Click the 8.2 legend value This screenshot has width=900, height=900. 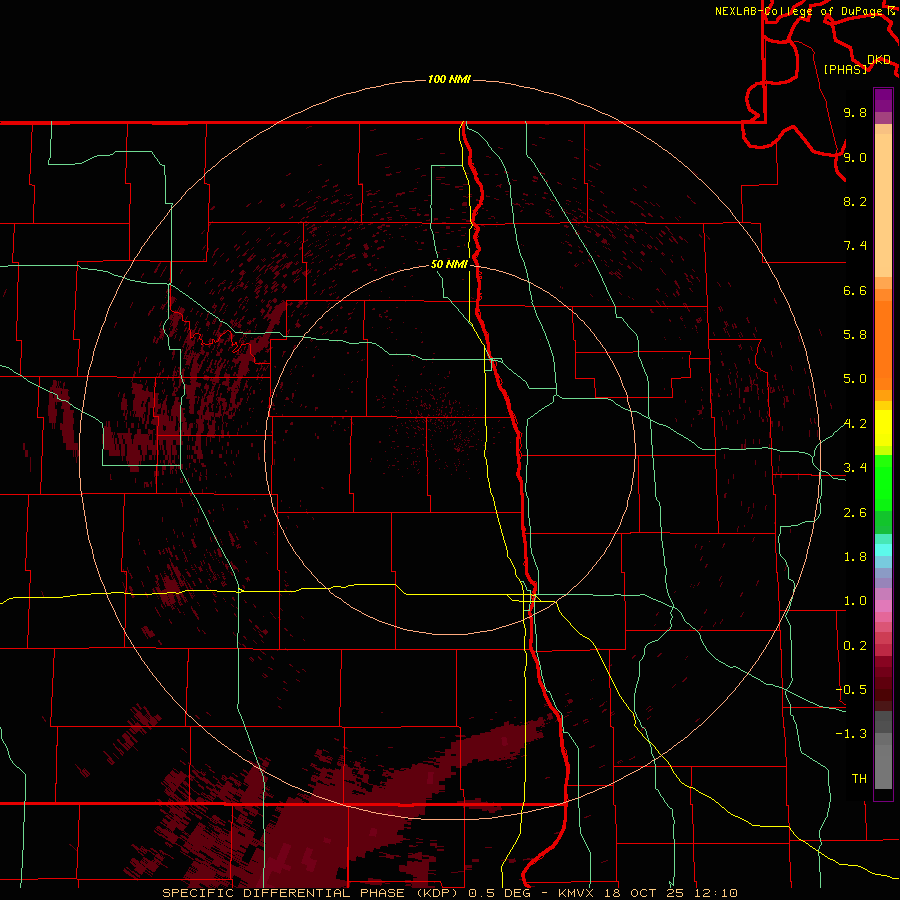click(855, 201)
